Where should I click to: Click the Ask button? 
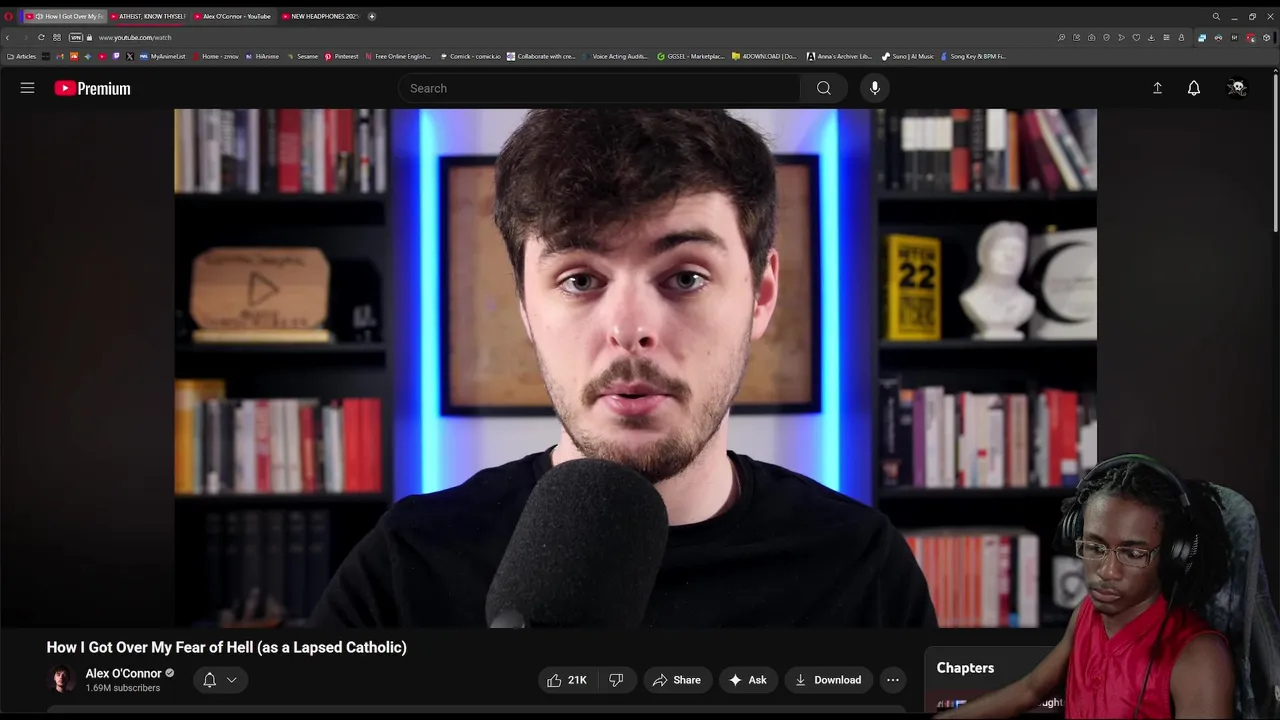747,680
